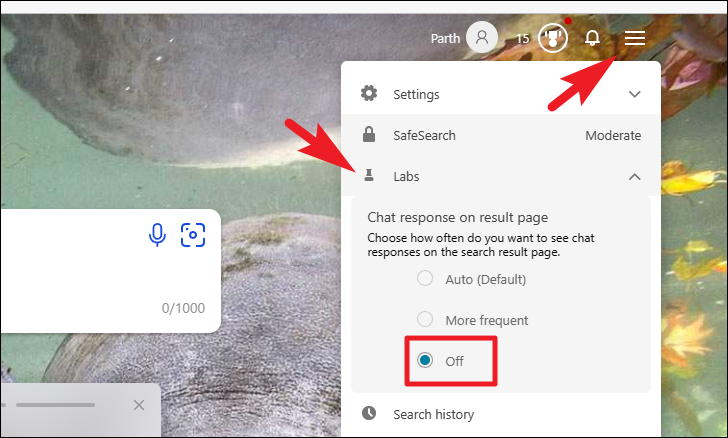Open the Settings menu entry
The image size is (728, 438).
coord(501,94)
